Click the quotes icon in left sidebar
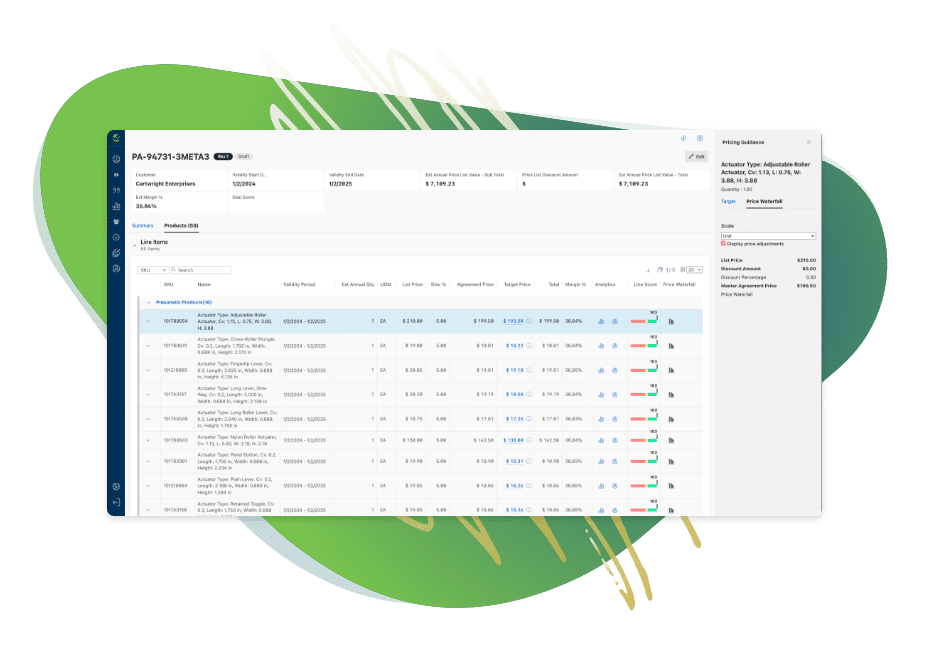This screenshot has height=654, width=933. tap(116, 190)
